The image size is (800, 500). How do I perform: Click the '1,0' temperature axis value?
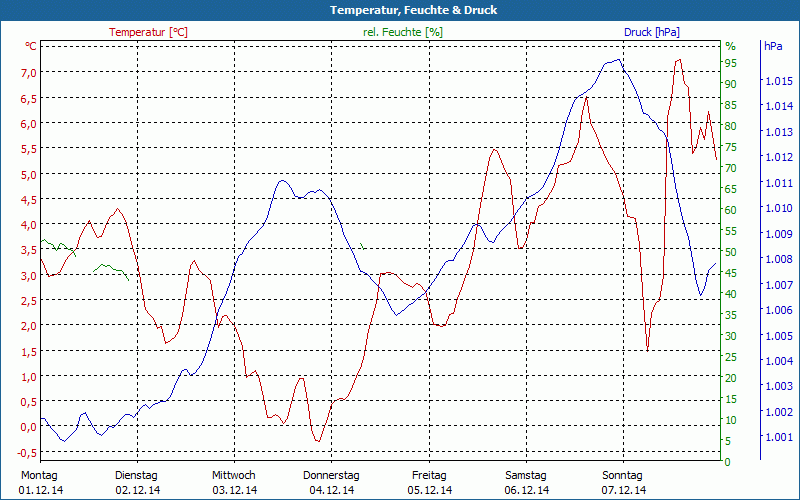tap(29, 377)
